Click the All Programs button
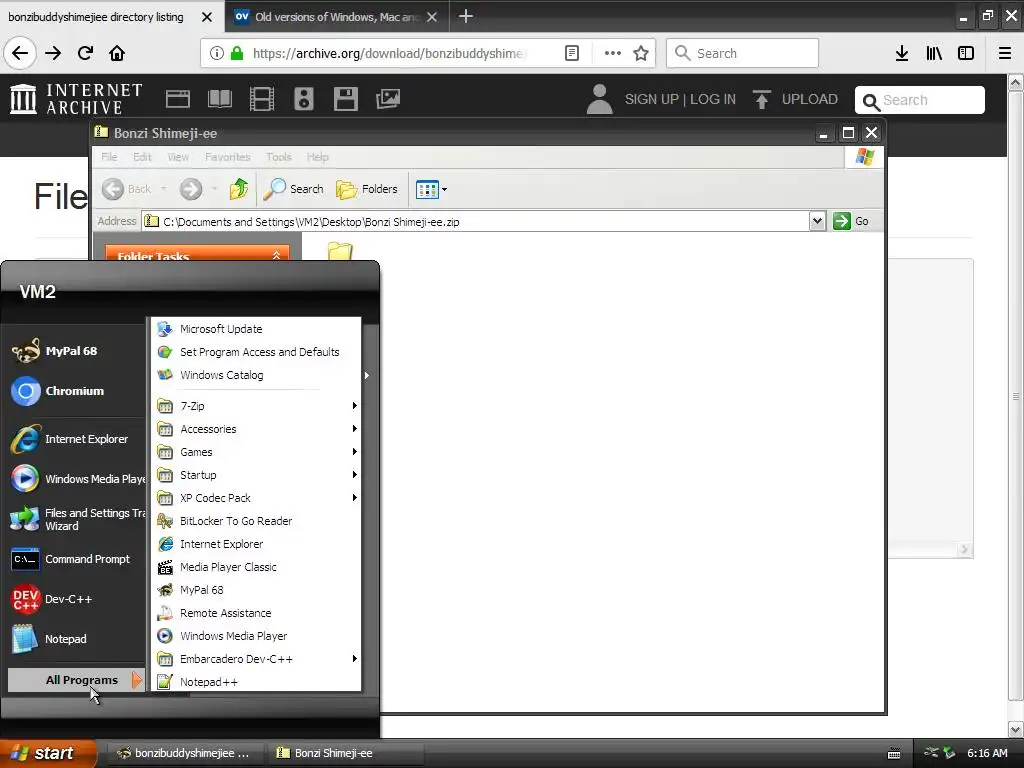Image resolution: width=1024 pixels, height=768 pixels. pyautogui.click(x=76, y=680)
